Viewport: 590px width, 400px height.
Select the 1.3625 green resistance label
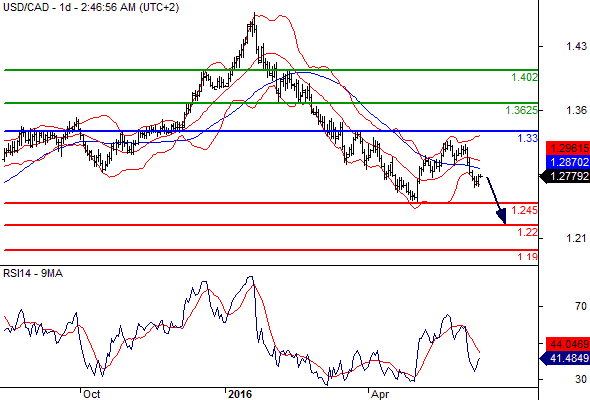pyautogui.click(x=522, y=110)
